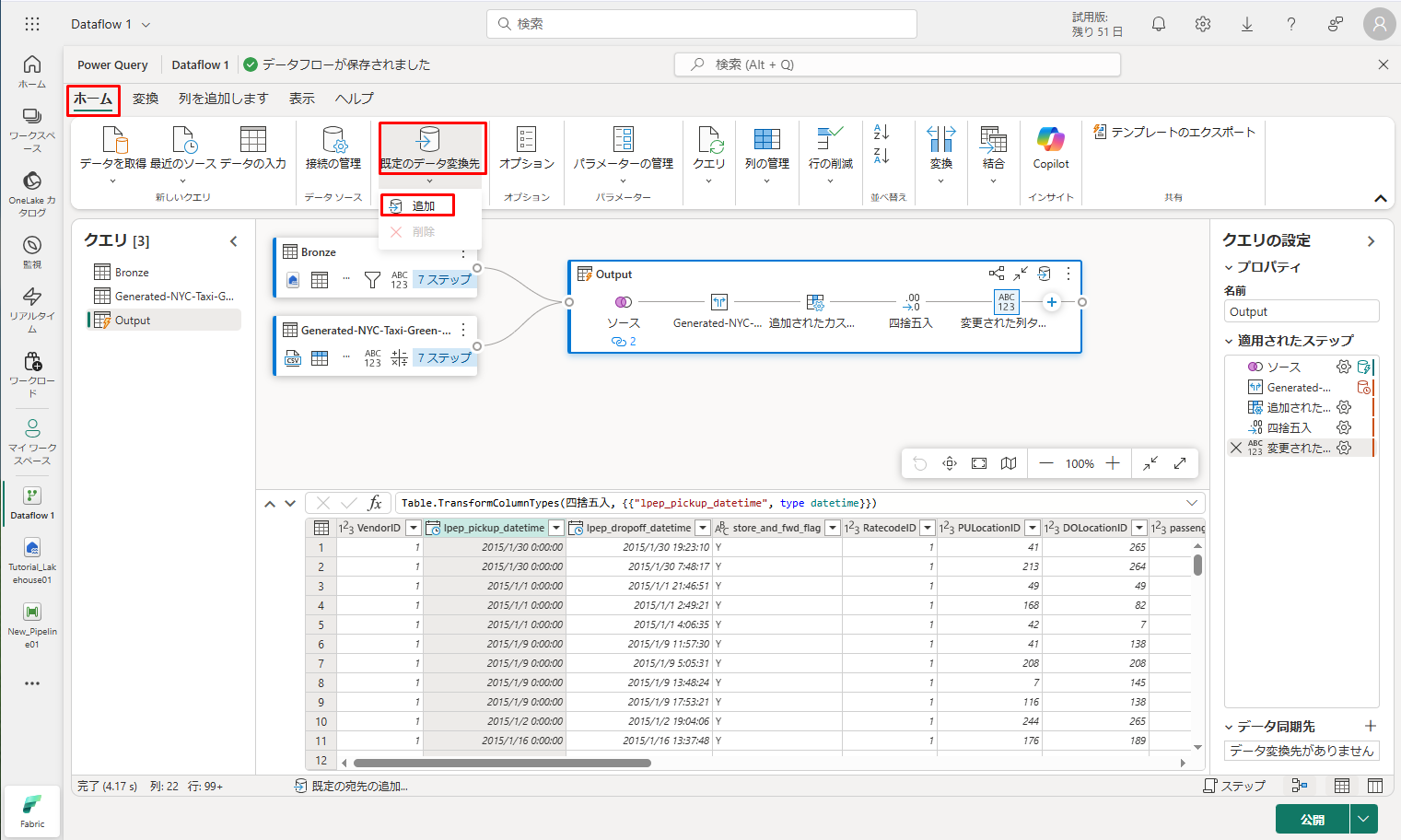Open Monitor (監視) in sidebar
Image resolution: width=1401 pixels, height=840 pixels.
(32, 252)
